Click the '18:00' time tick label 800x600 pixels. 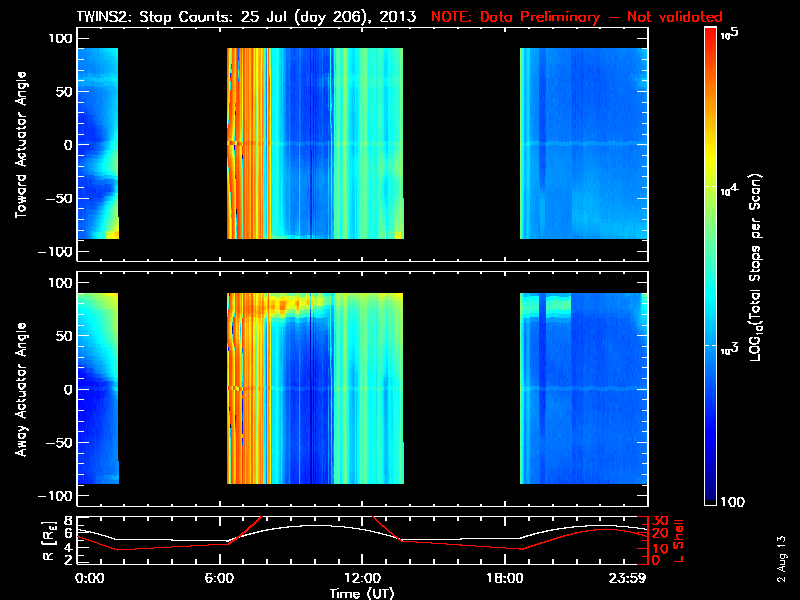pyautogui.click(x=505, y=578)
